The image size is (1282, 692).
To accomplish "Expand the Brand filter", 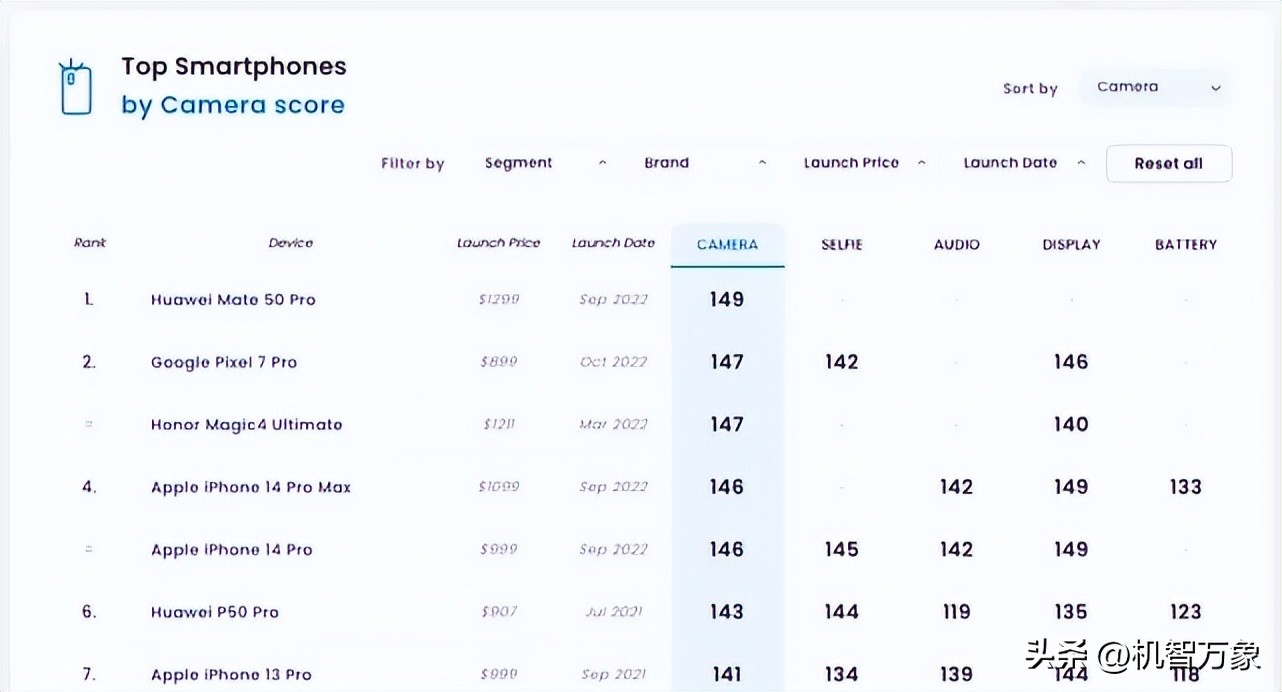I will tap(705, 163).
